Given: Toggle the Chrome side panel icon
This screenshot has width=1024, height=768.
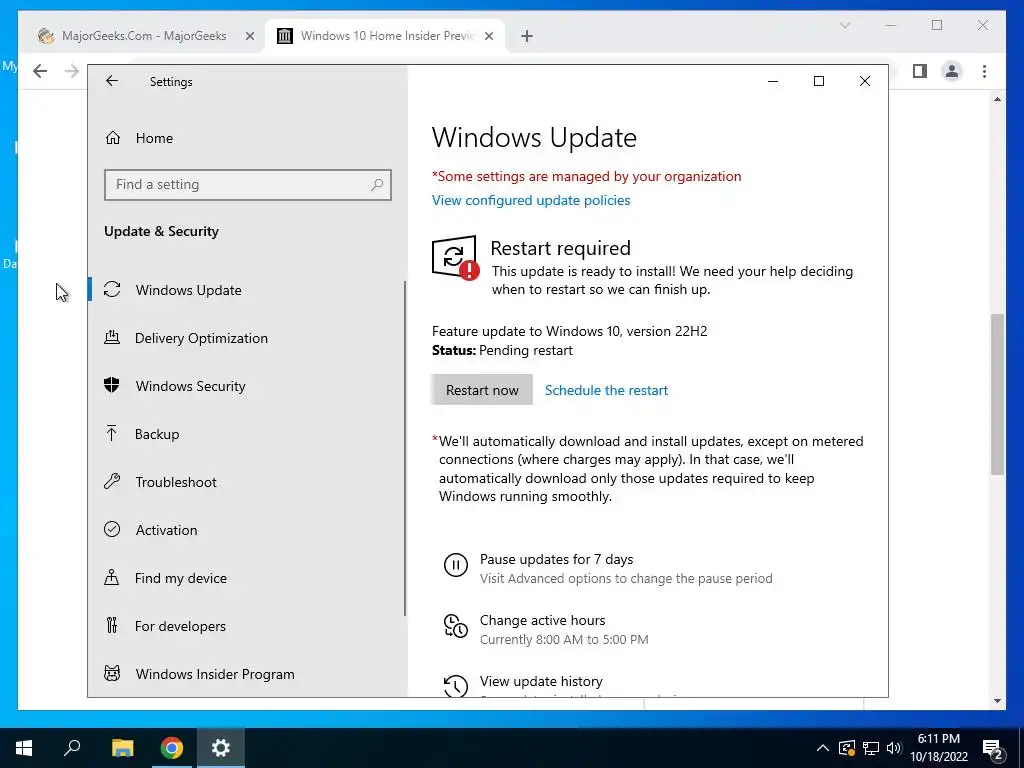Looking at the screenshot, I should (x=920, y=71).
